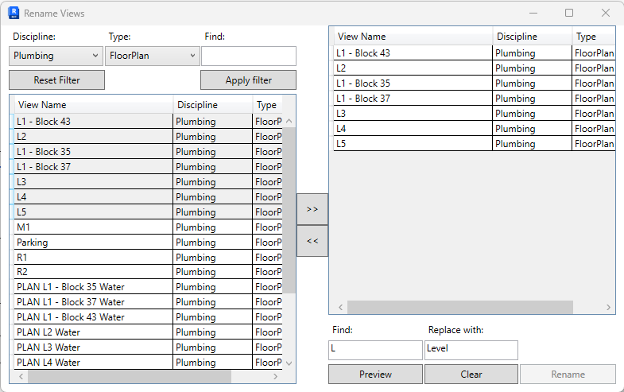Click right list horizontal scroll right arrow

(608, 307)
